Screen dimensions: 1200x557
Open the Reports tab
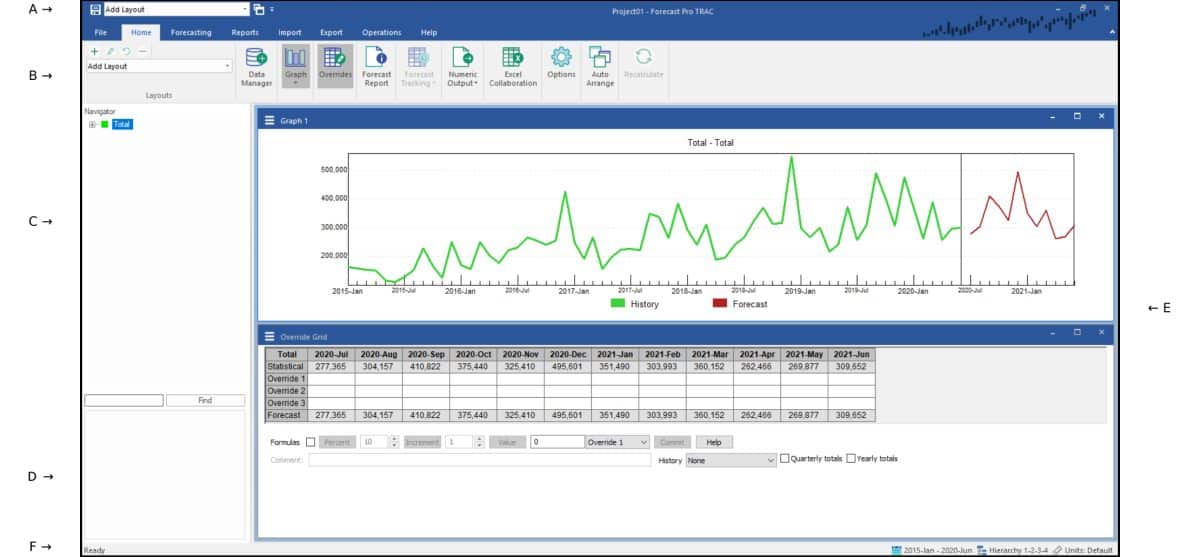tap(245, 32)
